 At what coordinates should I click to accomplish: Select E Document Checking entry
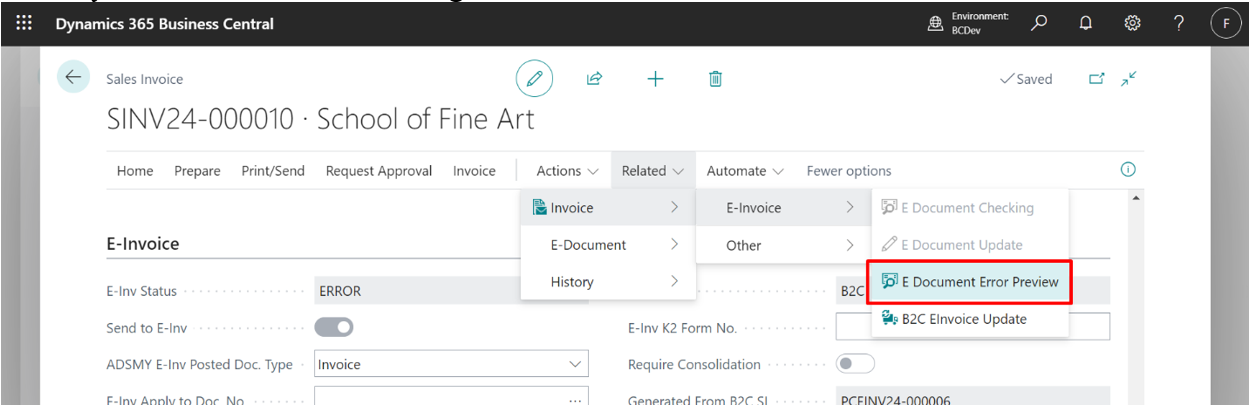pos(970,208)
